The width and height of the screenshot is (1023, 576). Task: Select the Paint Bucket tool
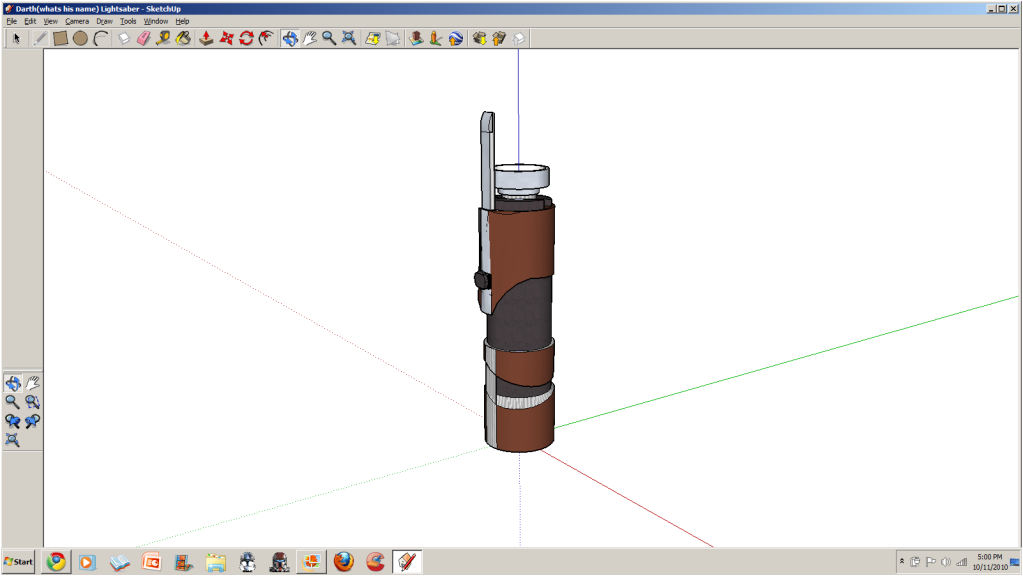(183, 38)
